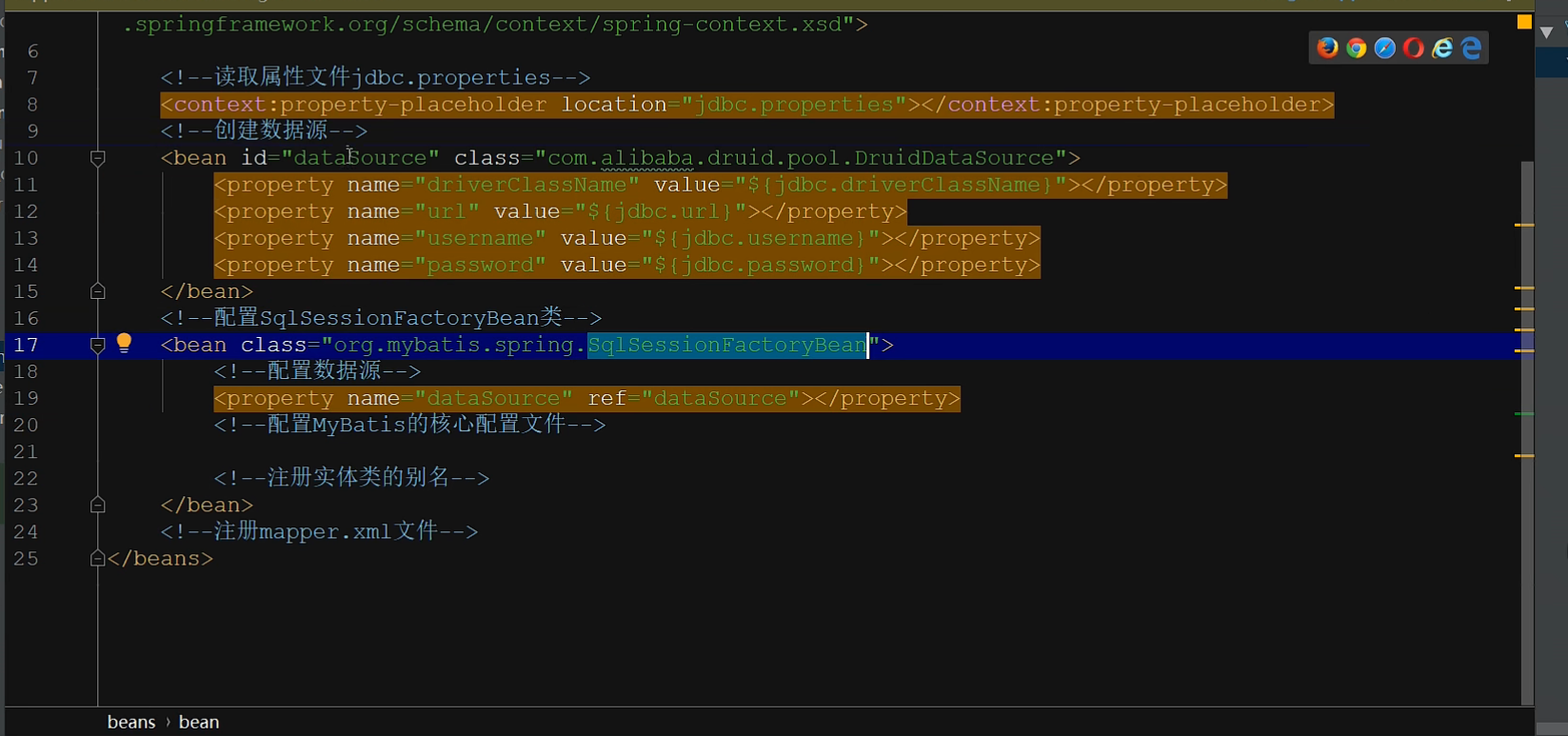Click the DruidDataSource class name

pos(954,158)
